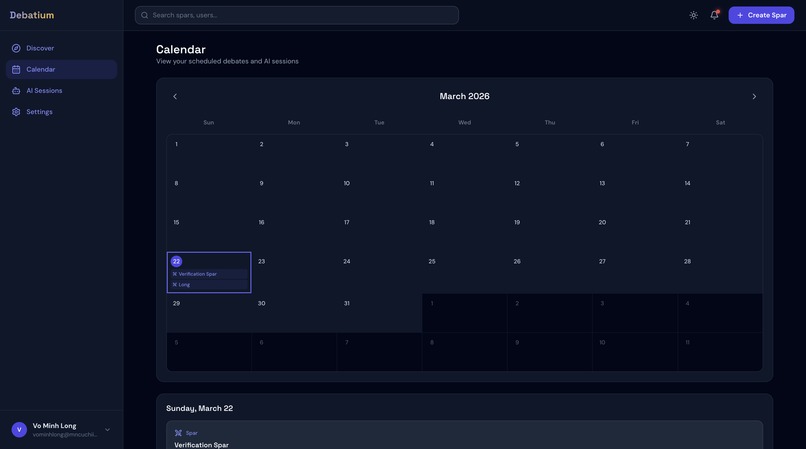The image size is (806, 449).
Task: Select March 25 cell
Action: click(465, 273)
